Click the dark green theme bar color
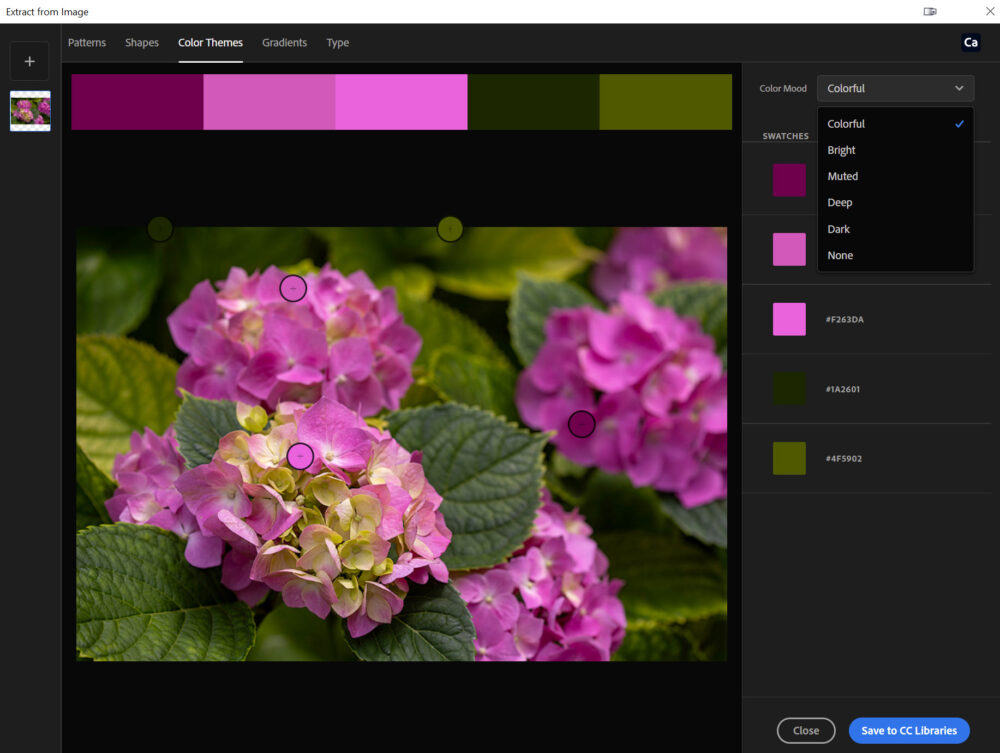 (x=533, y=102)
